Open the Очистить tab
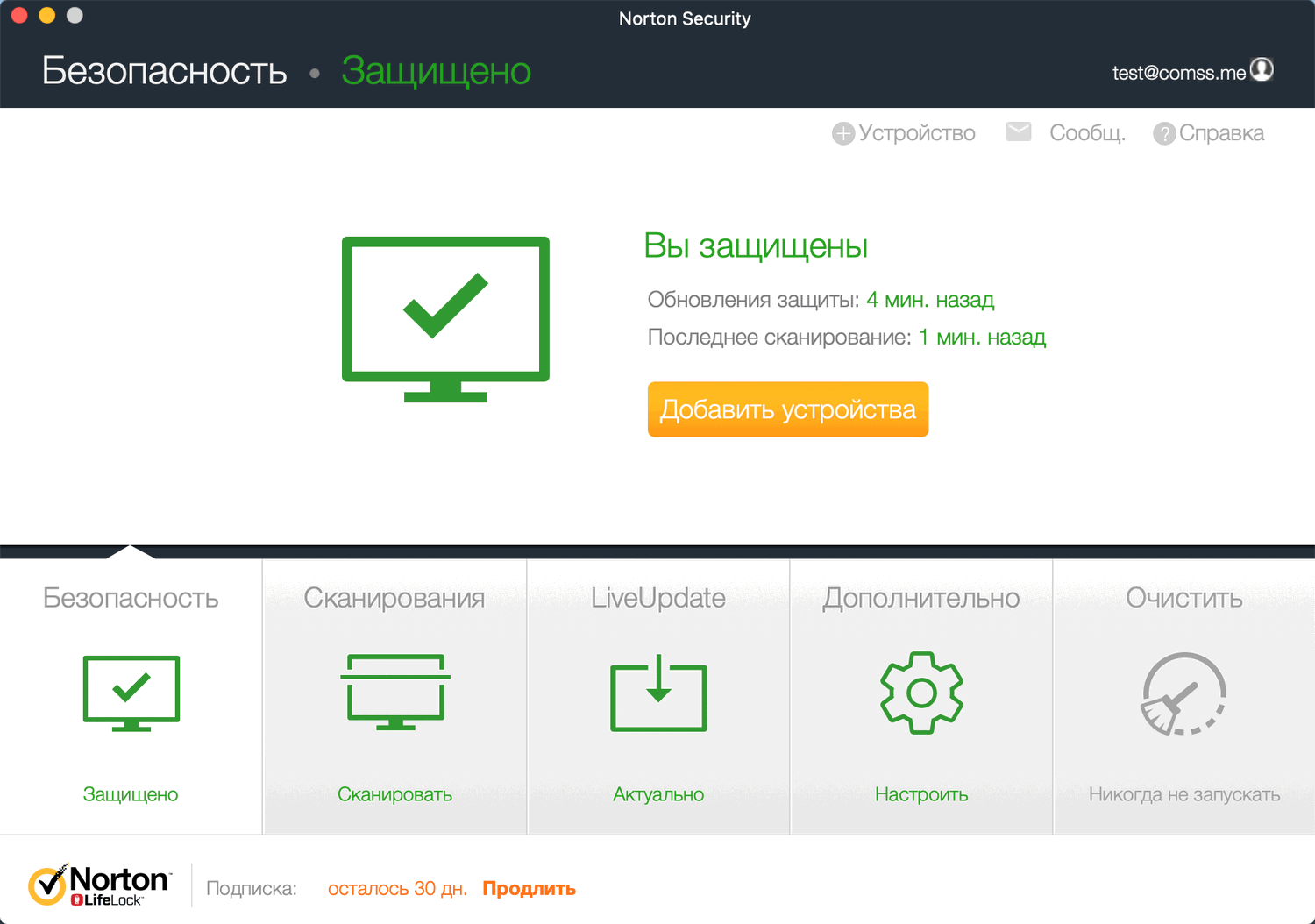 [x=1184, y=598]
